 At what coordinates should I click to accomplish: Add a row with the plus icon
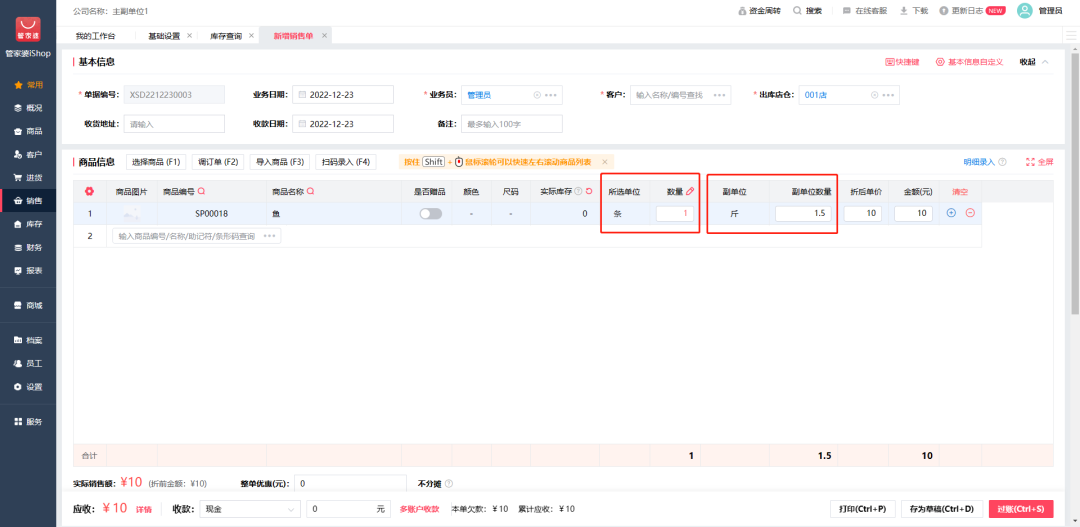coord(952,214)
